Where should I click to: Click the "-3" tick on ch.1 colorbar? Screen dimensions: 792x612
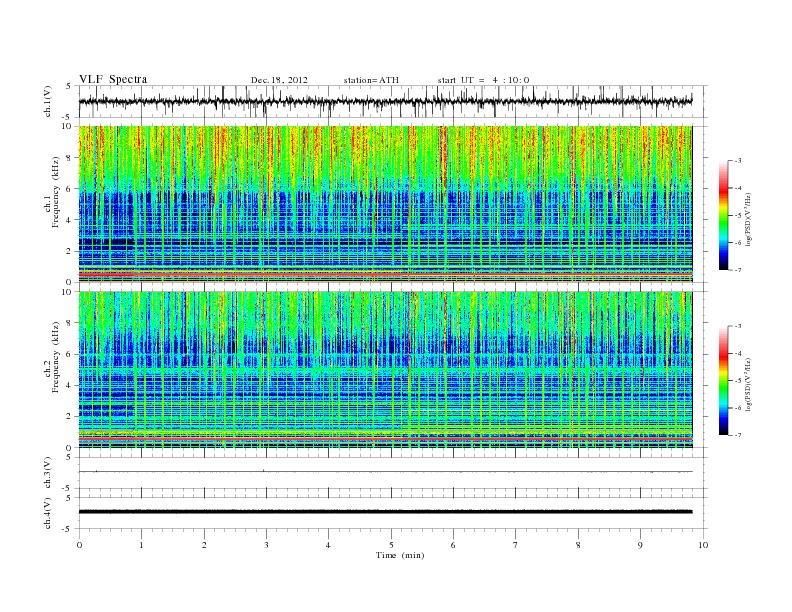click(738, 161)
